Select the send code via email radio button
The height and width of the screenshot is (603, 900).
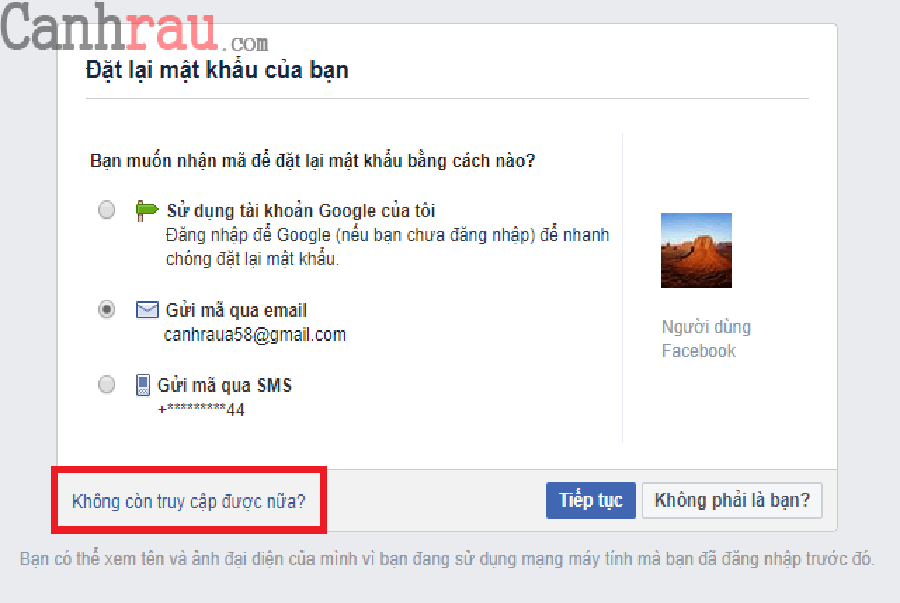click(106, 310)
